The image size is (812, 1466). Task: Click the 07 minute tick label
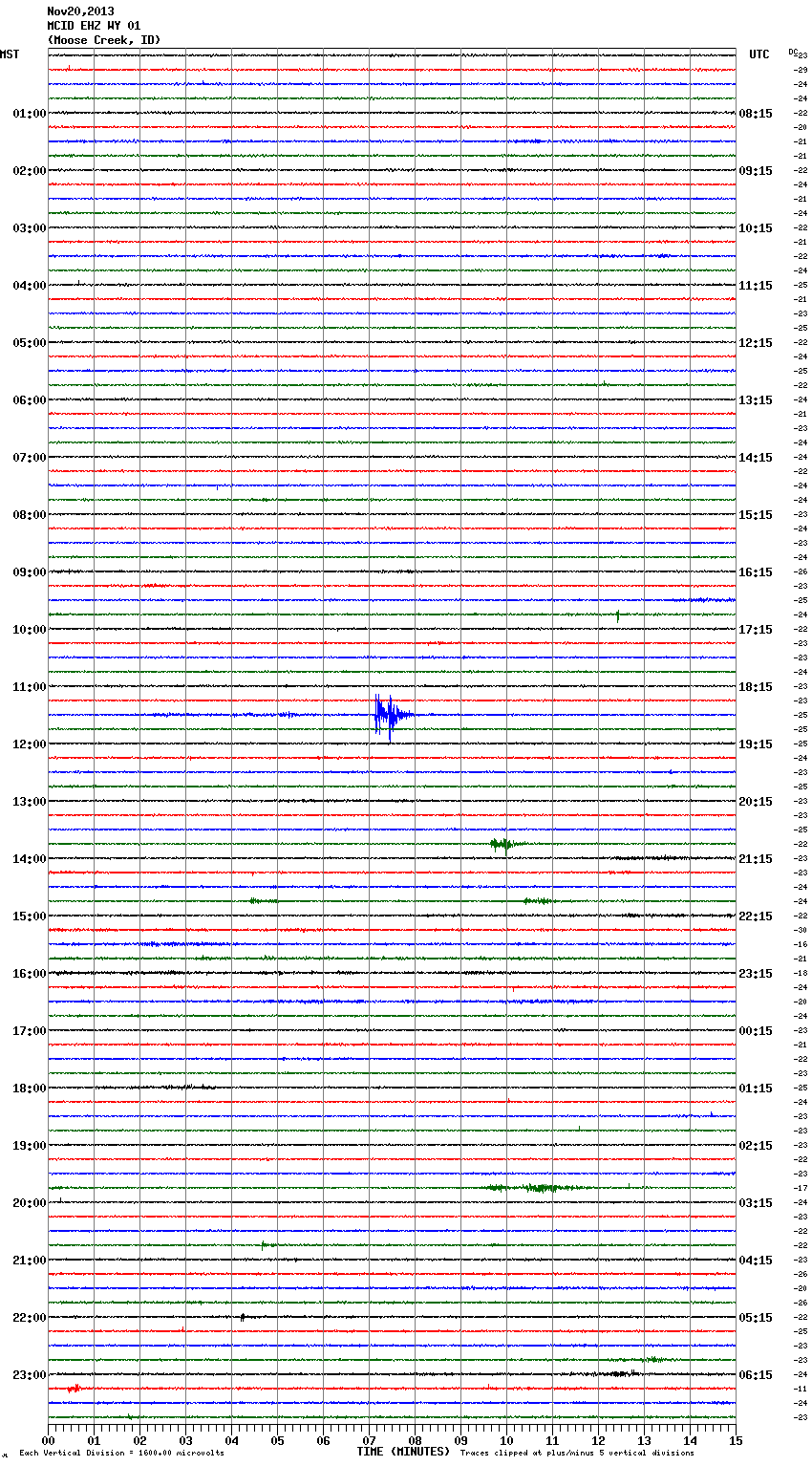coord(370,1440)
